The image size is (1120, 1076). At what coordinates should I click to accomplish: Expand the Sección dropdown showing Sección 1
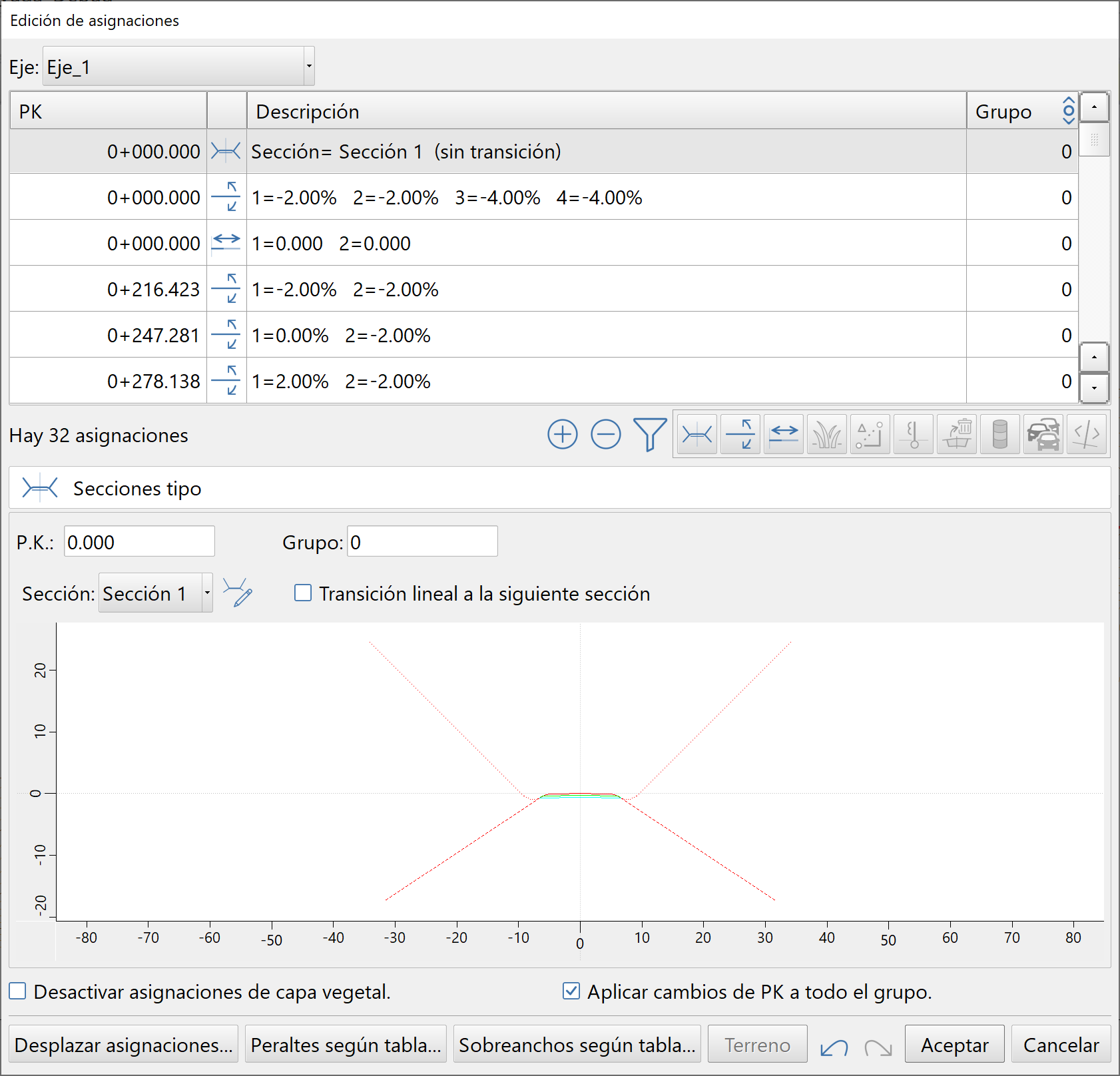coord(207,593)
